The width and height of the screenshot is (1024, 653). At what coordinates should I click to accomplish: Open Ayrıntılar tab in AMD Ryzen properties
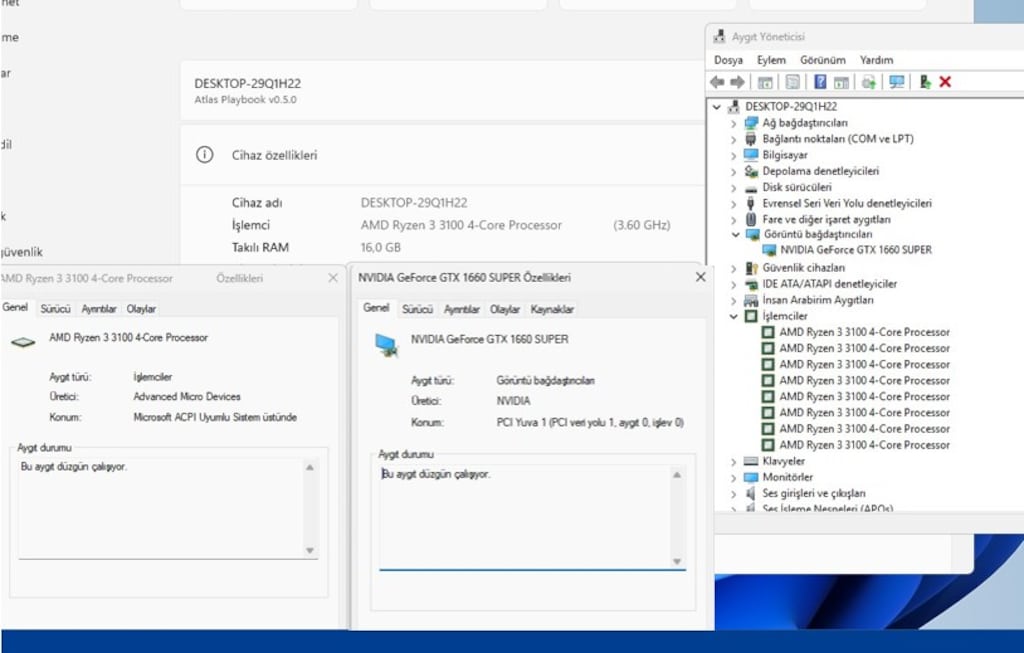coord(99,308)
